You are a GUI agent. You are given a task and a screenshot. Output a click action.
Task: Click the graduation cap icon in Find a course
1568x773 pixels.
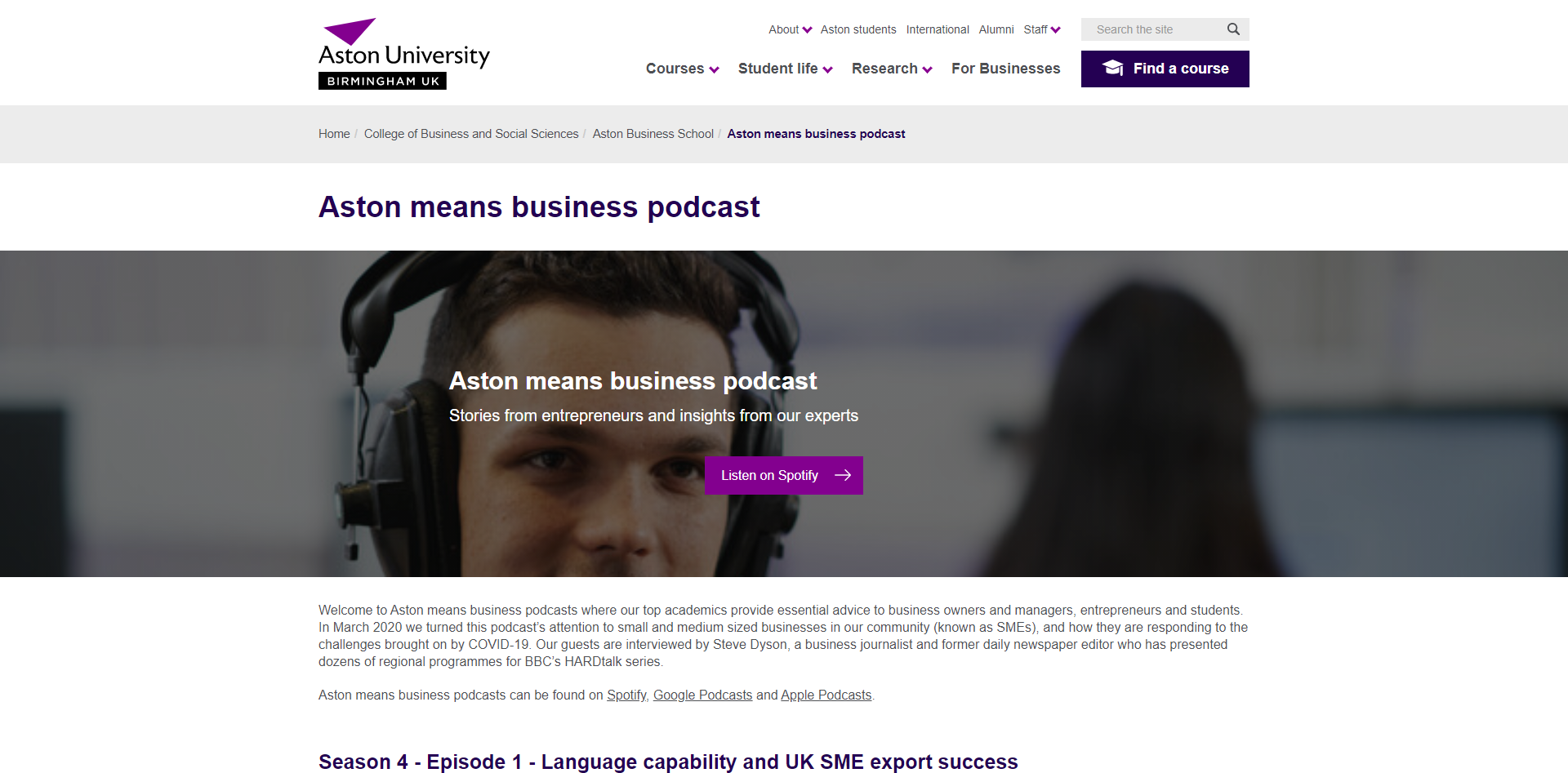tap(1112, 68)
